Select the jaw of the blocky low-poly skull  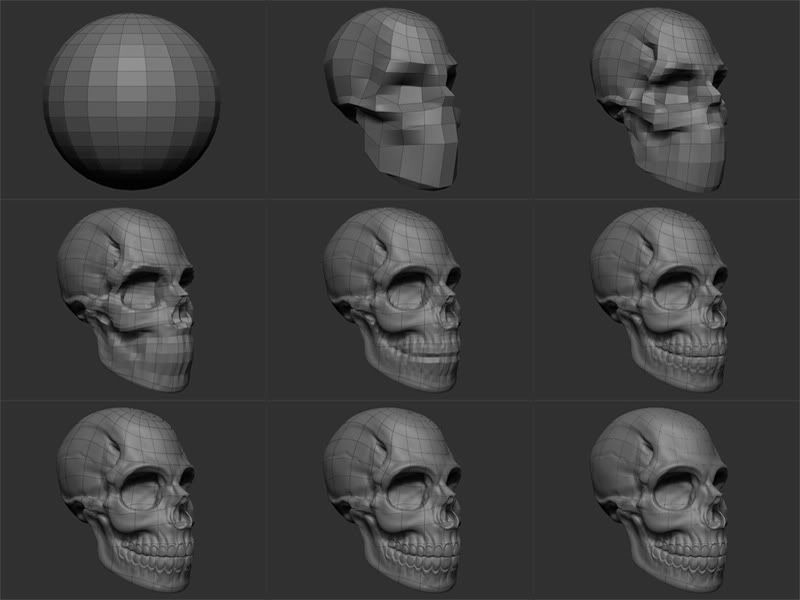(x=420, y=160)
